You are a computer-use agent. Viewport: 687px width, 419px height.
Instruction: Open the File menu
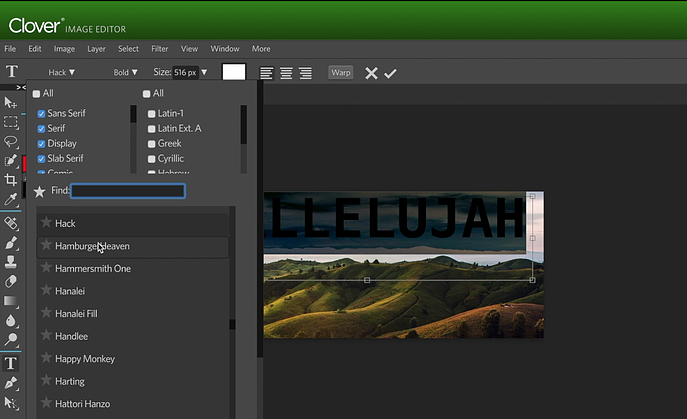click(10, 49)
